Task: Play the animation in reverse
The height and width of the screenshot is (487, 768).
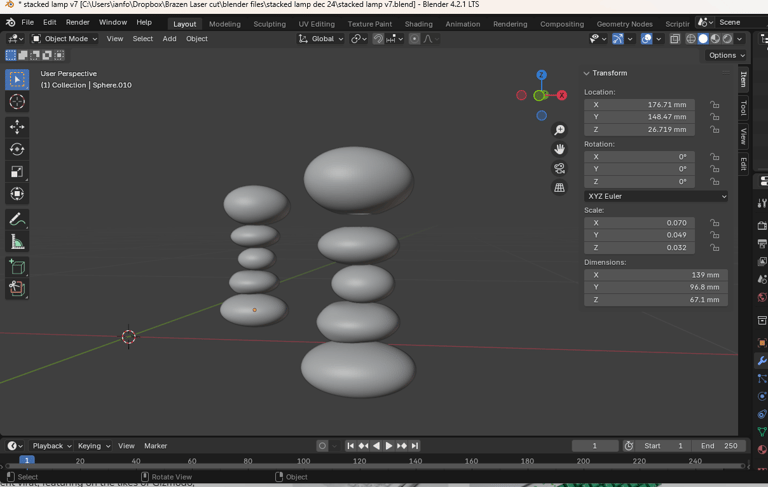Action: (x=376, y=446)
